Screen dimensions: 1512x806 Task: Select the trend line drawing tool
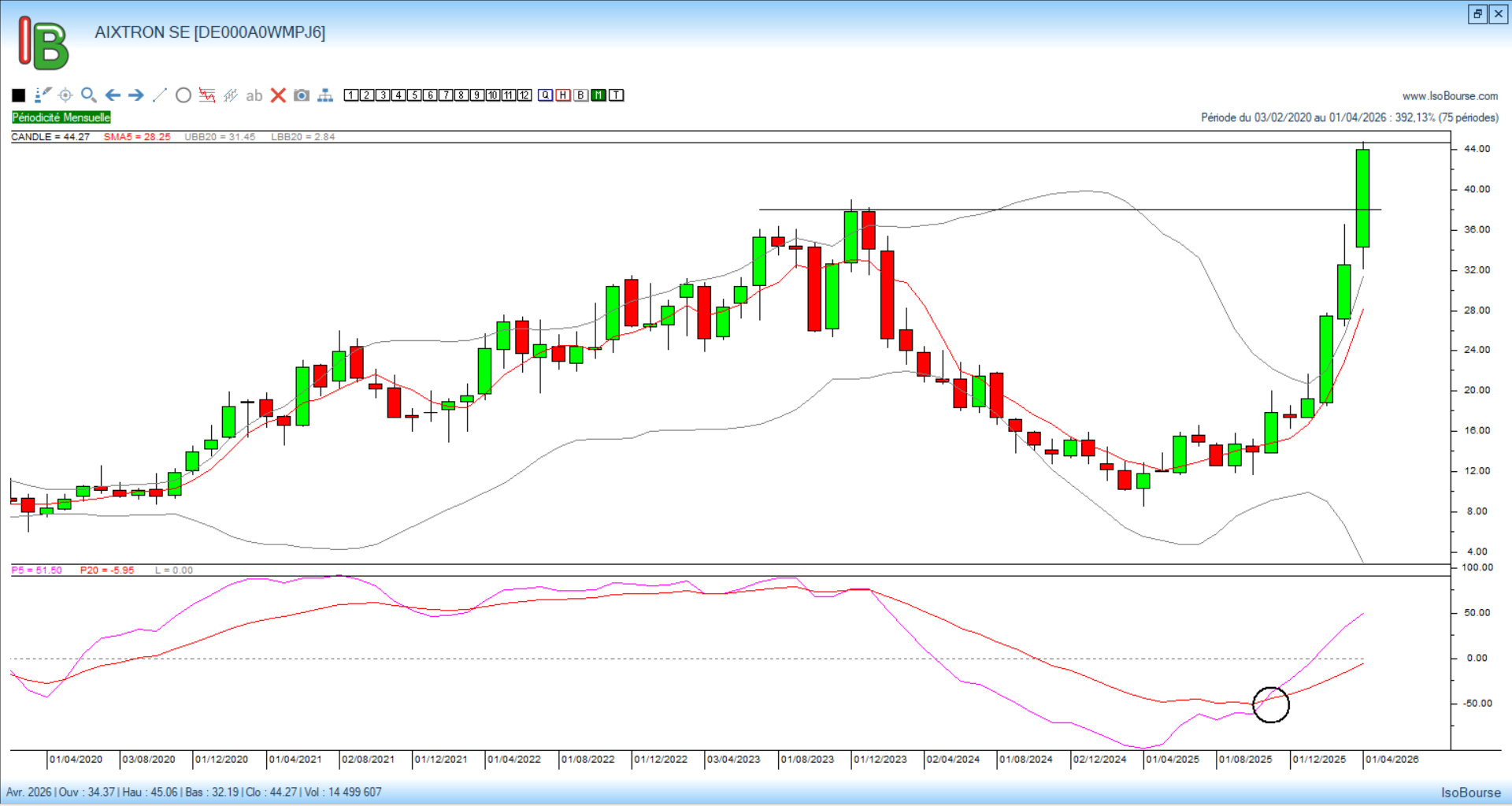point(160,95)
